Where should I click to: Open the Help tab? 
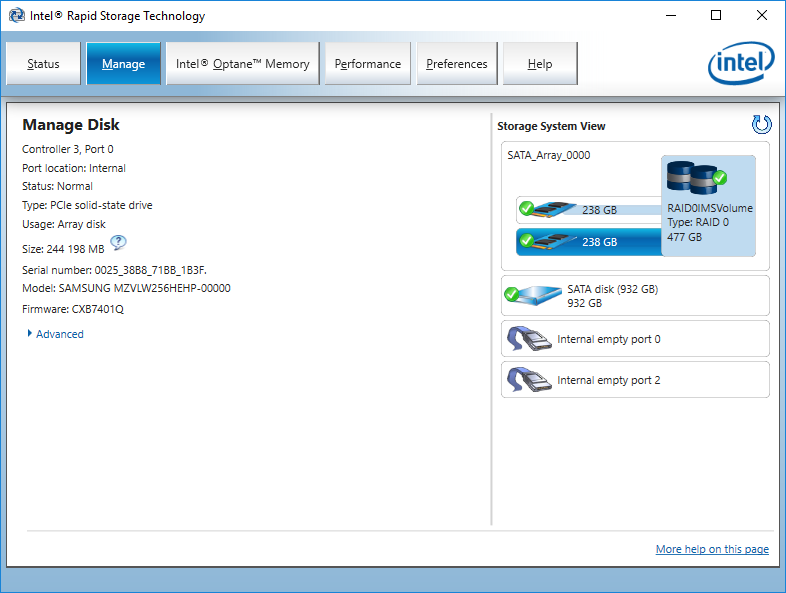coord(540,64)
